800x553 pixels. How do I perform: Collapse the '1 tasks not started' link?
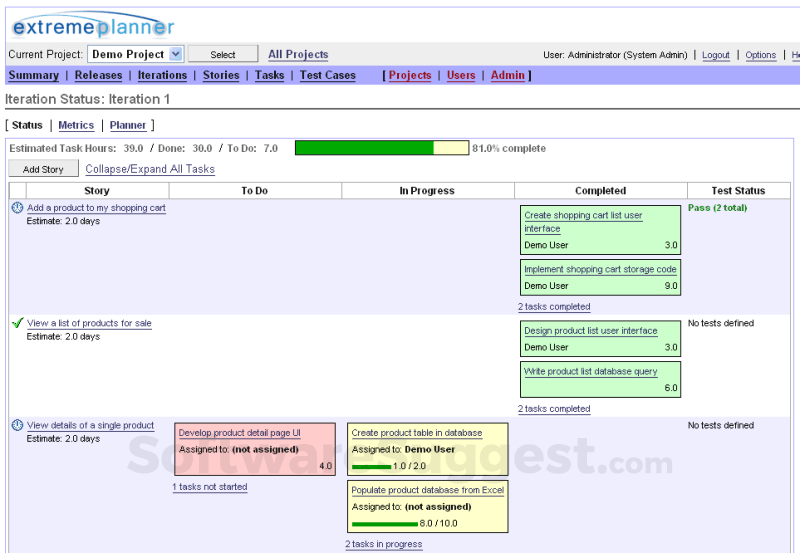pos(210,487)
